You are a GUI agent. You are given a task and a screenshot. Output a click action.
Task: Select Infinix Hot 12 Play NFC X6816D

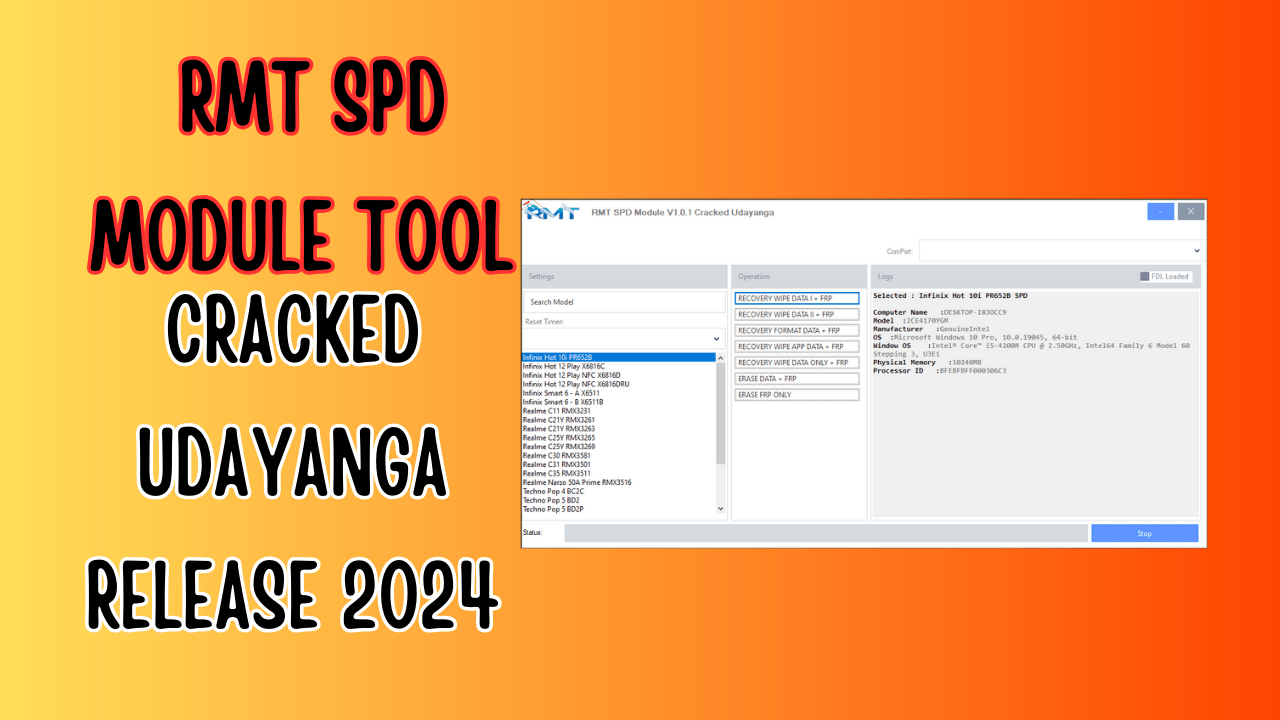coord(619,375)
